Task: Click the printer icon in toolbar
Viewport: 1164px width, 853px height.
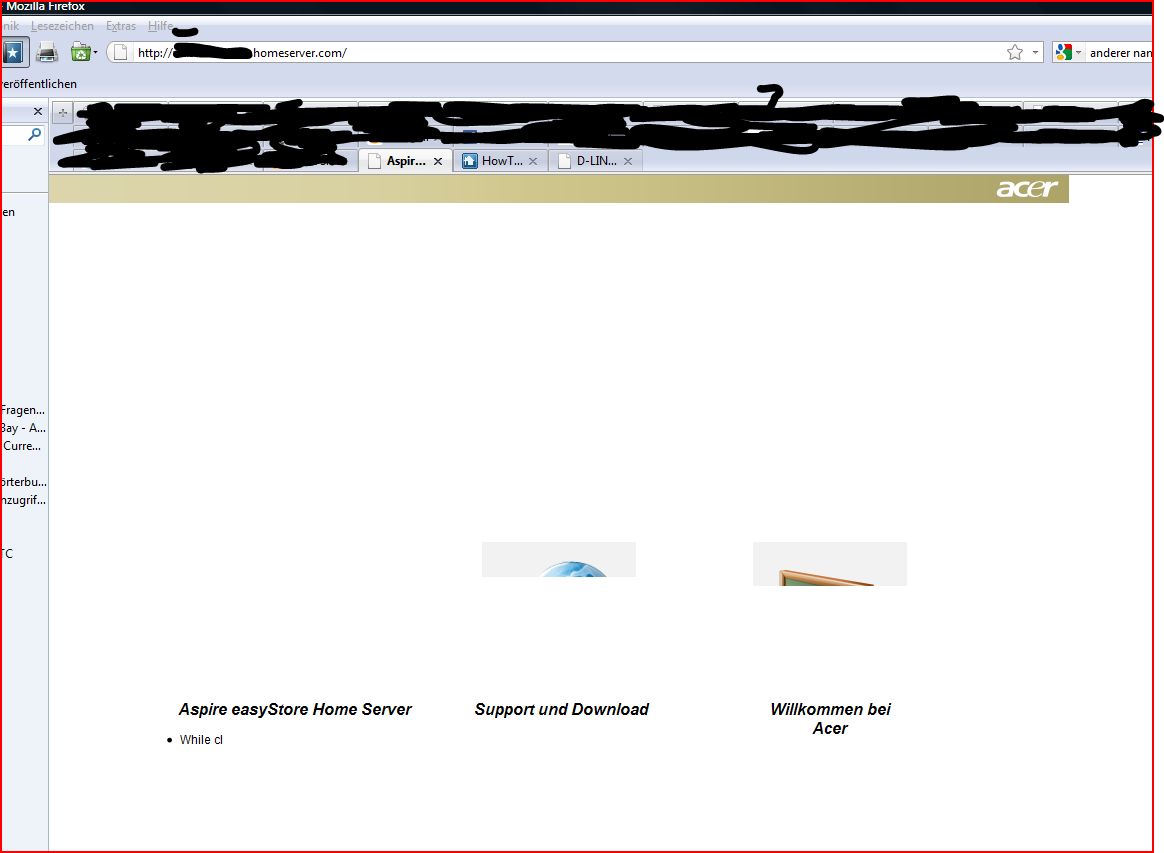Action: tap(47, 53)
